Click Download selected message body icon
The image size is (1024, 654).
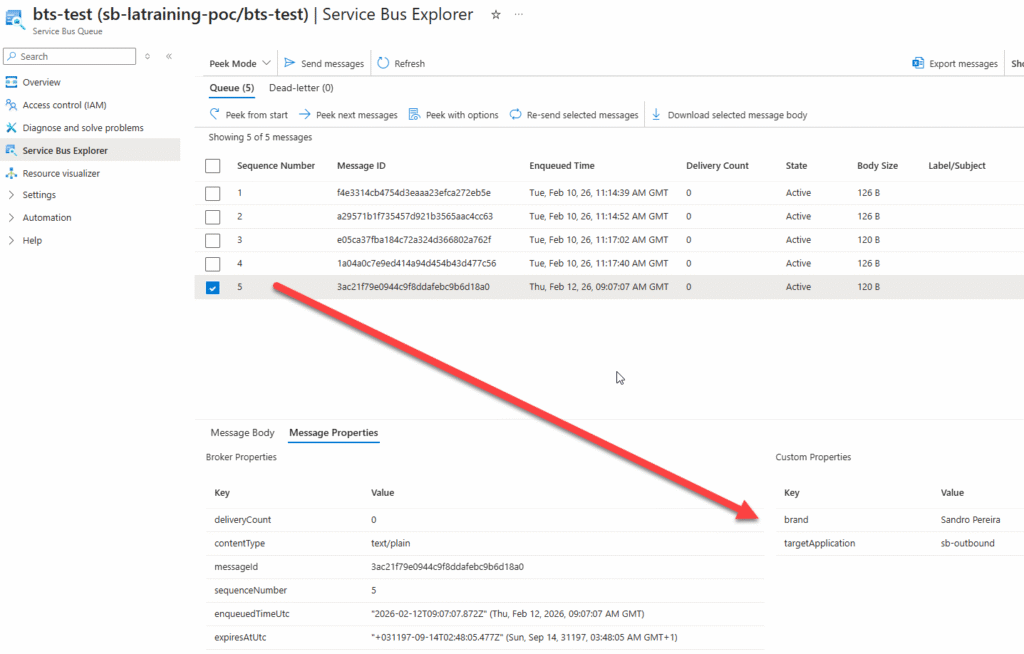pyautogui.click(x=657, y=115)
